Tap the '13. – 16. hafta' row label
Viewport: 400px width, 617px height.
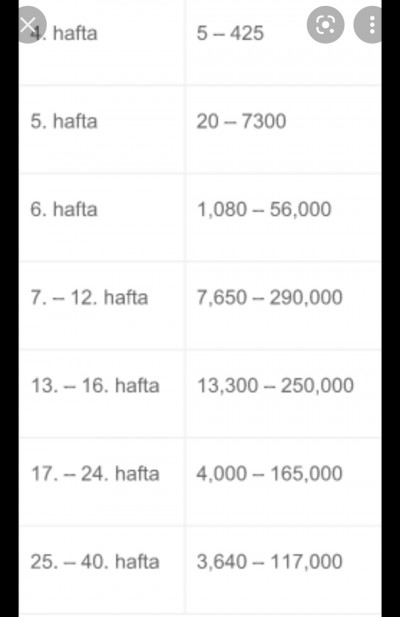point(95,386)
